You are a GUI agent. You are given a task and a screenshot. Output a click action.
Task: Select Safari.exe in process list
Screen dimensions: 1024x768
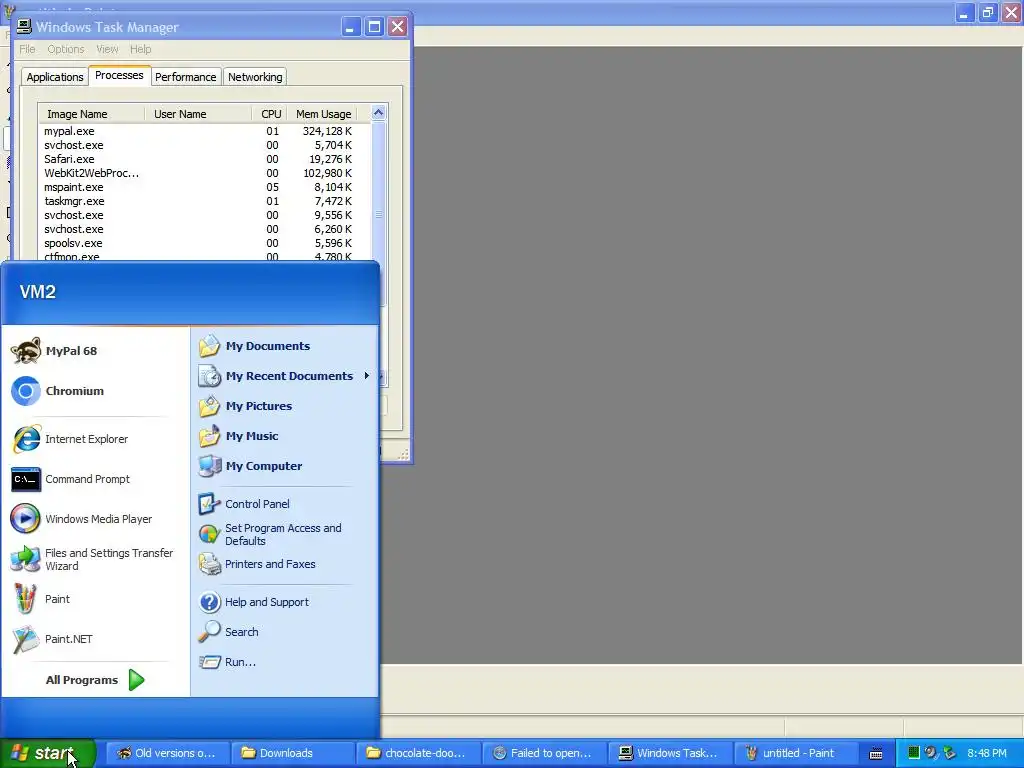pyautogui.click(x=204, y=159)
